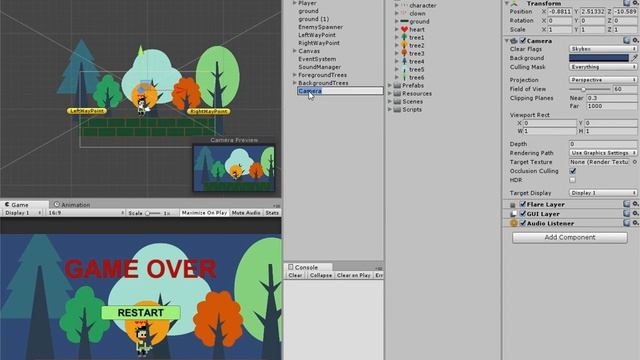Screen dimensions: 640x360
Task: Select the RightWayPoint label in Scene view
Action: [x=208, y=111]
